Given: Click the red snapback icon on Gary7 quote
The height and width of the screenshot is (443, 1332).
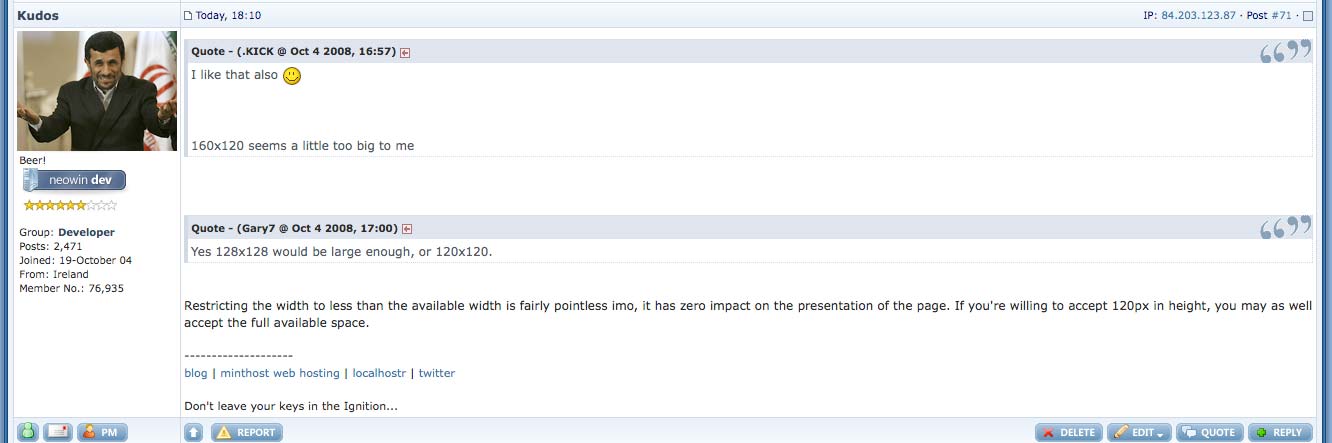Looking at the screenshot, I should click(407, 229).
